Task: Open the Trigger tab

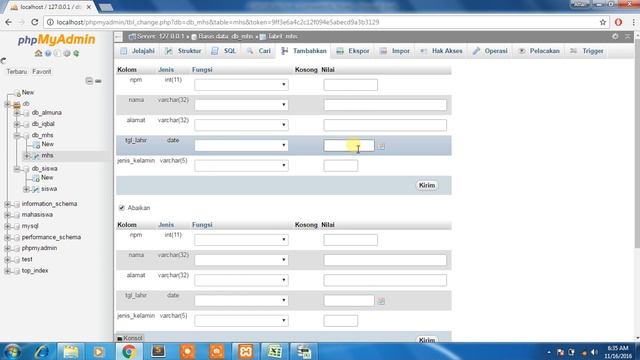Action: coord(587,51)
